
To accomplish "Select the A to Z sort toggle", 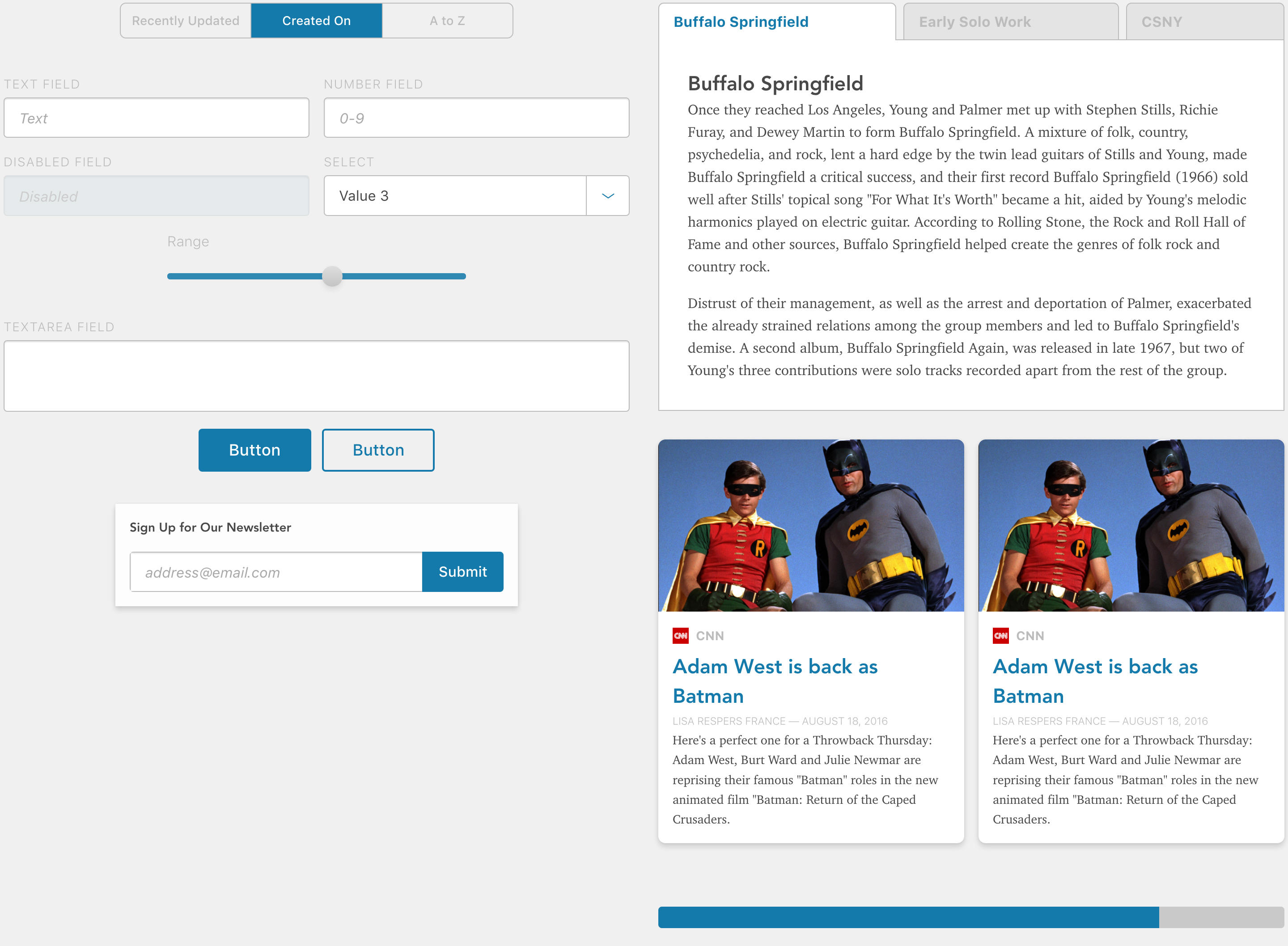I will pyautogui.click(x=447, y=20).
